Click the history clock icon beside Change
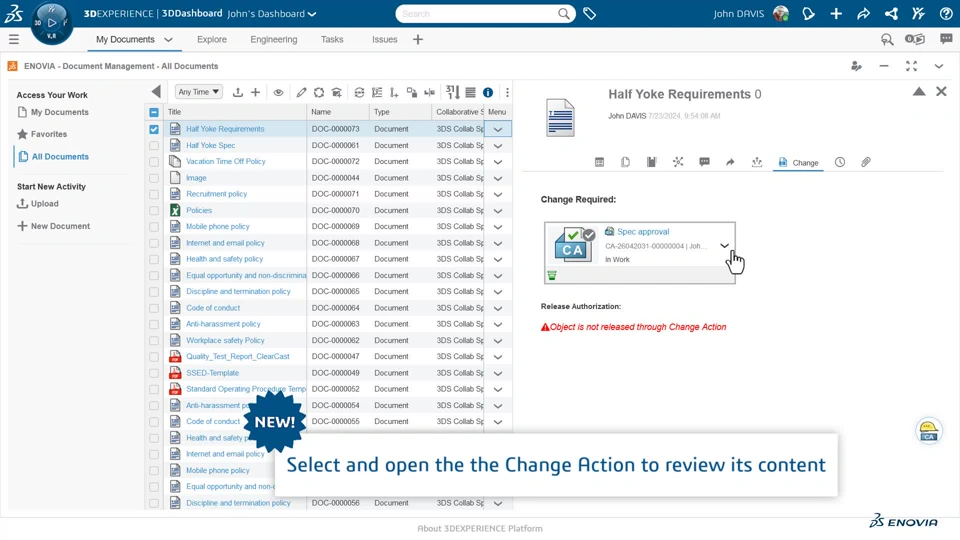This screenshot has width=960, height=540. click(x=839, y=162)
